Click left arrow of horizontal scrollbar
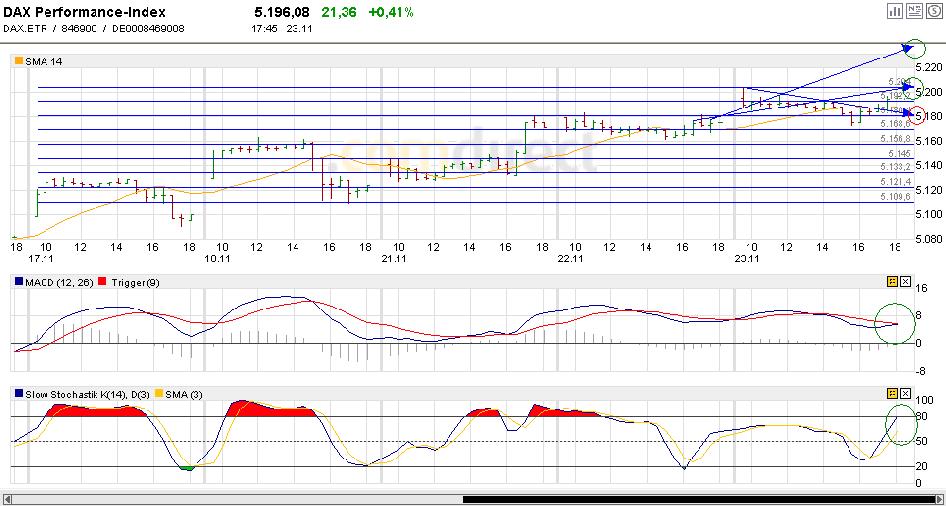The image size is (946, 506). click(x=7, y=499)
